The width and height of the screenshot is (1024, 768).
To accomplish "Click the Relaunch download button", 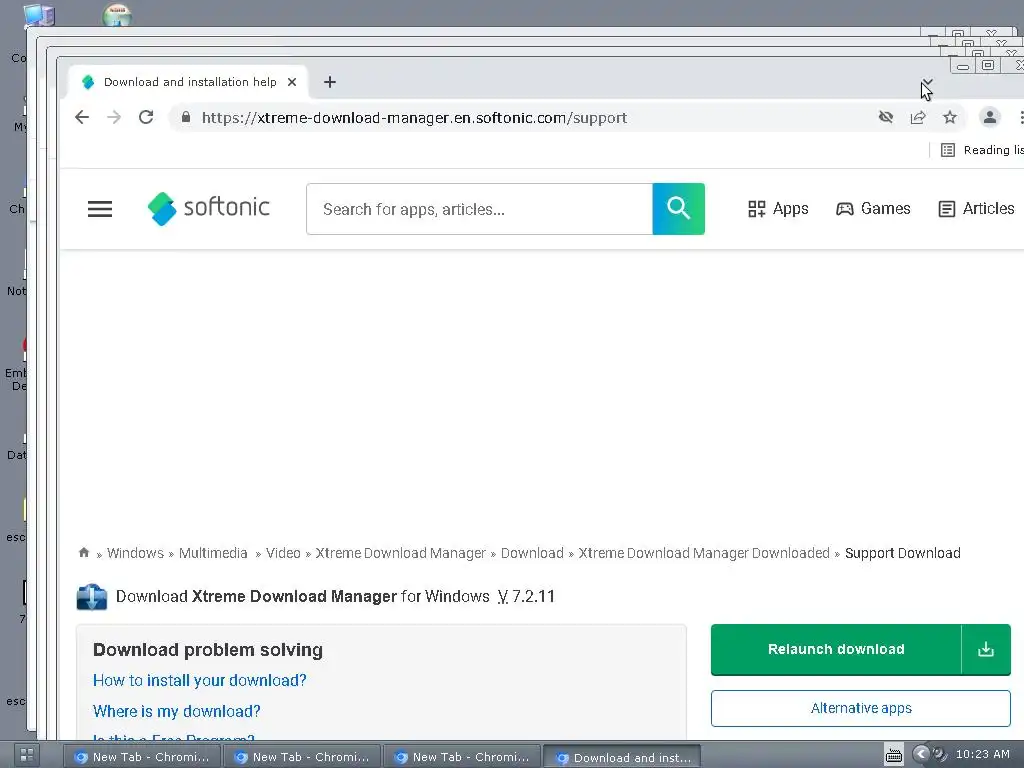I will [x=836, y=649].
